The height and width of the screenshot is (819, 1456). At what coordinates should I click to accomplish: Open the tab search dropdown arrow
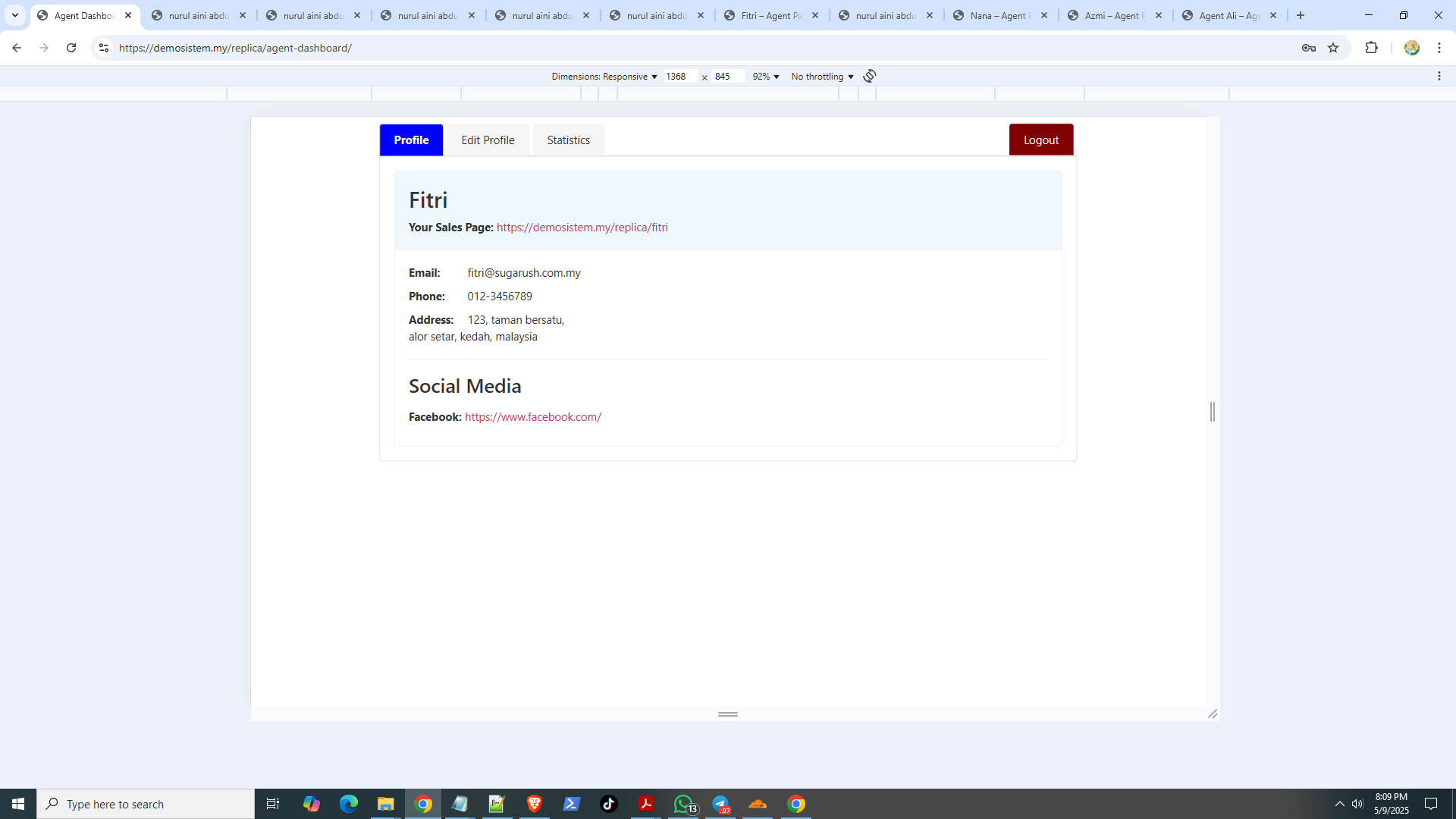[14, 15]
